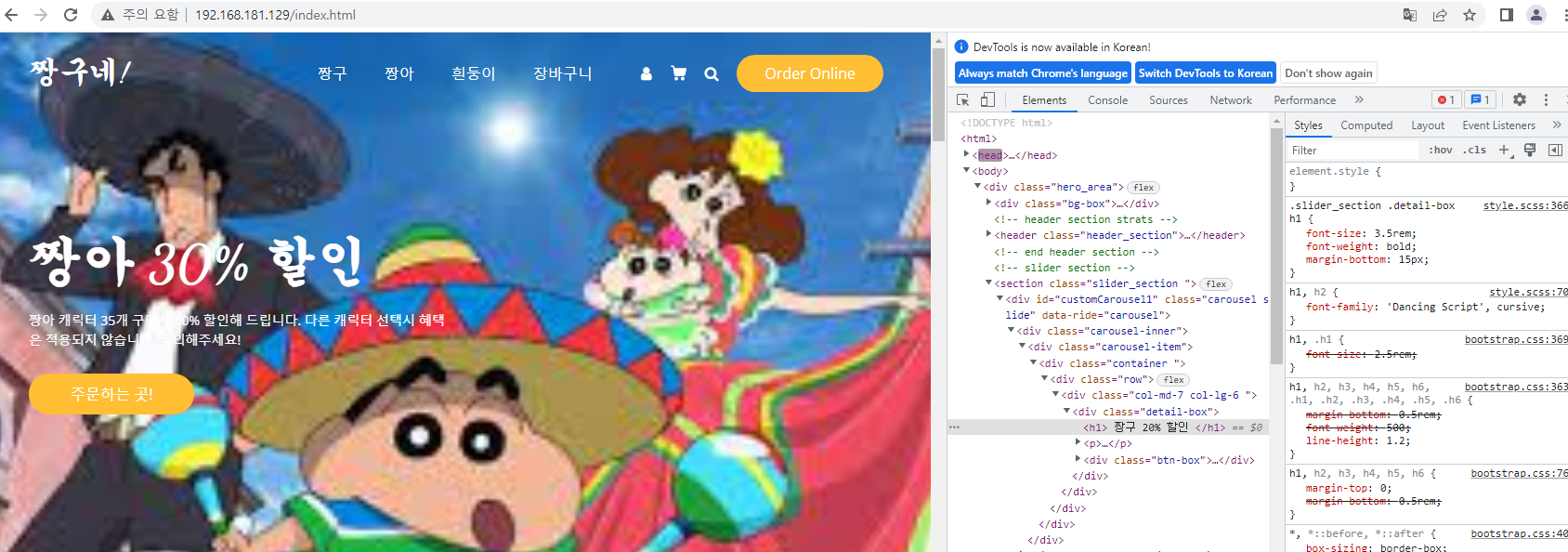
Task: Open the 장바구니 navigation link
Action: point(563,73)
